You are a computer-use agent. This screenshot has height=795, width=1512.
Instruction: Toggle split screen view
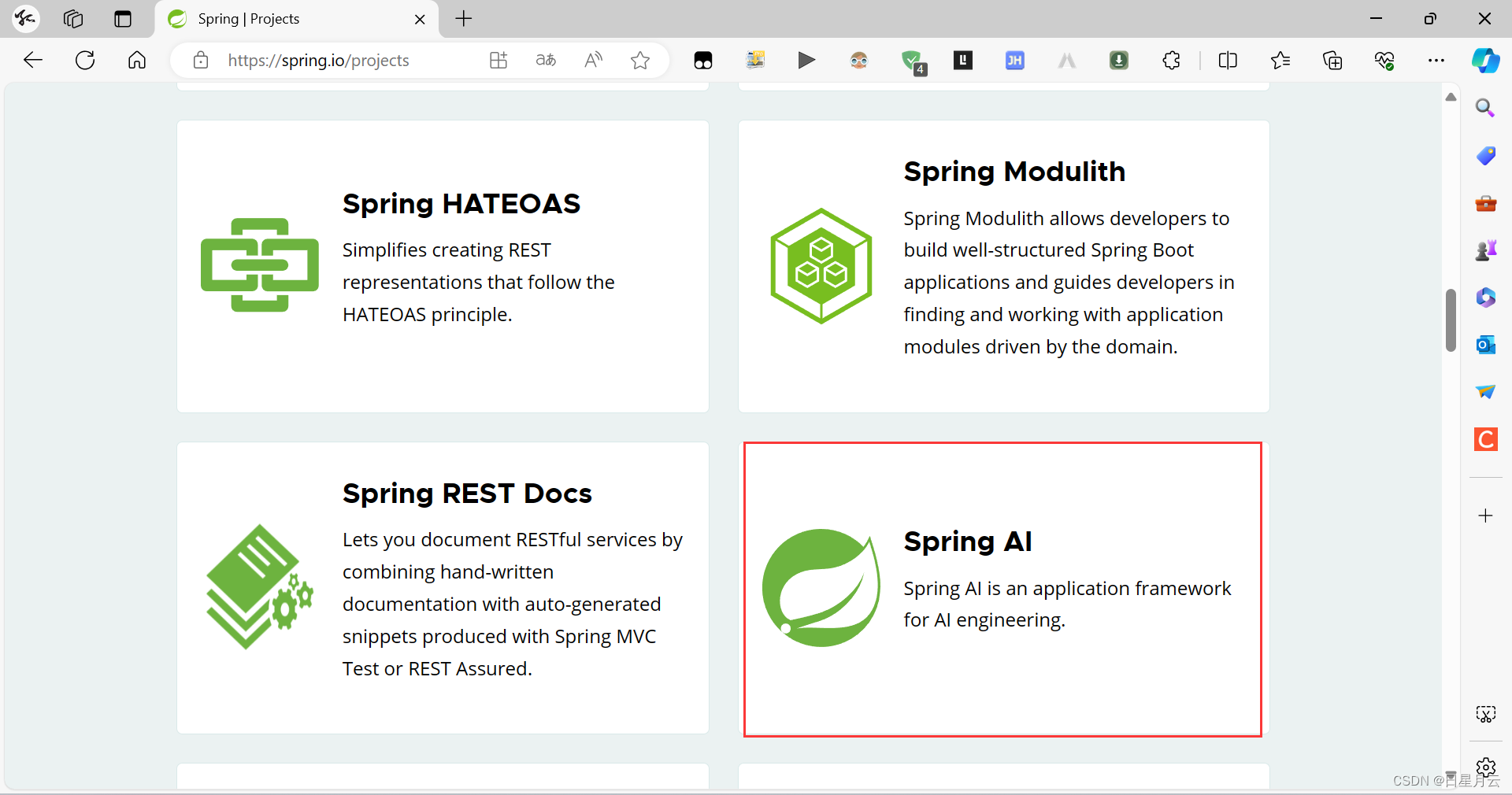click(x=1228, y=60)
